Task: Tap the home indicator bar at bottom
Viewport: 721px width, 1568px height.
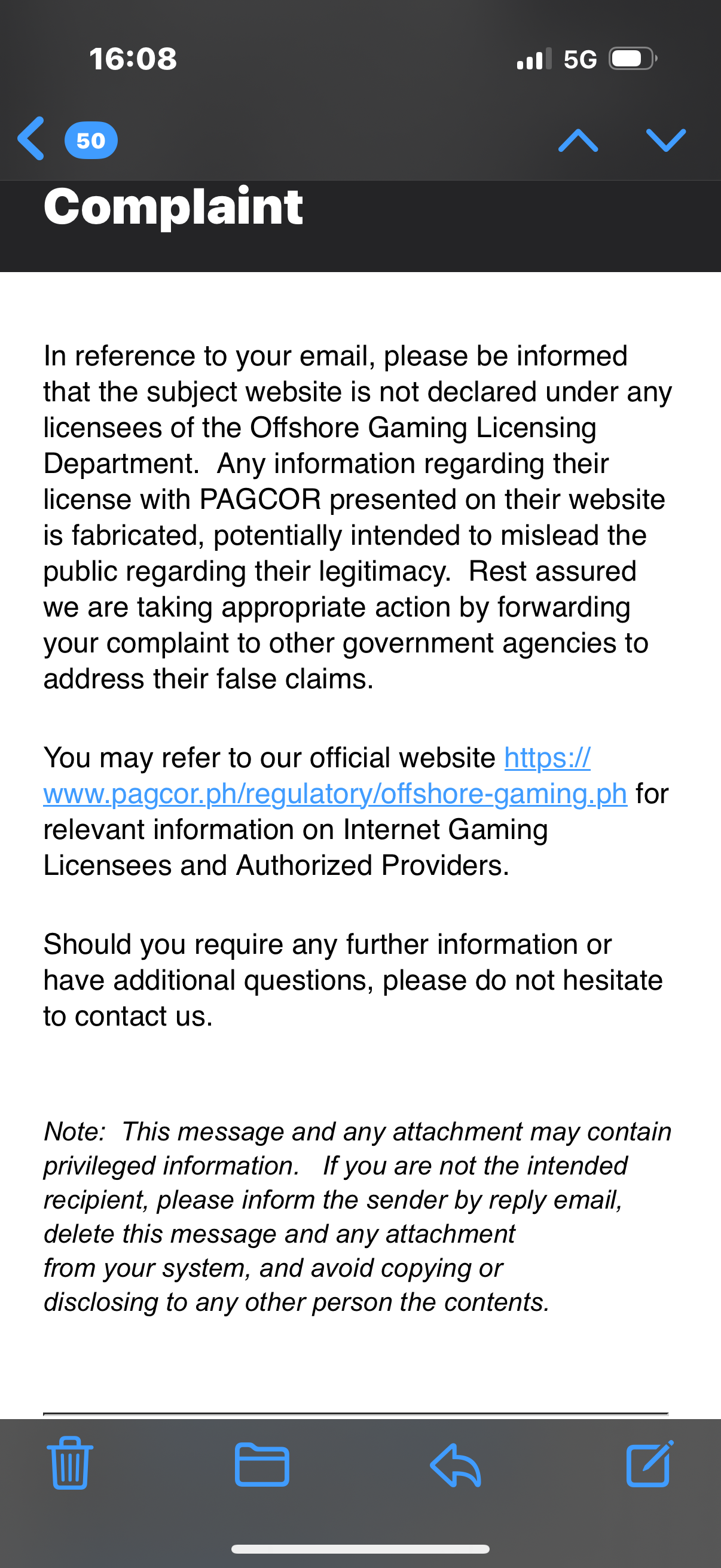Action: (360, 1548)
